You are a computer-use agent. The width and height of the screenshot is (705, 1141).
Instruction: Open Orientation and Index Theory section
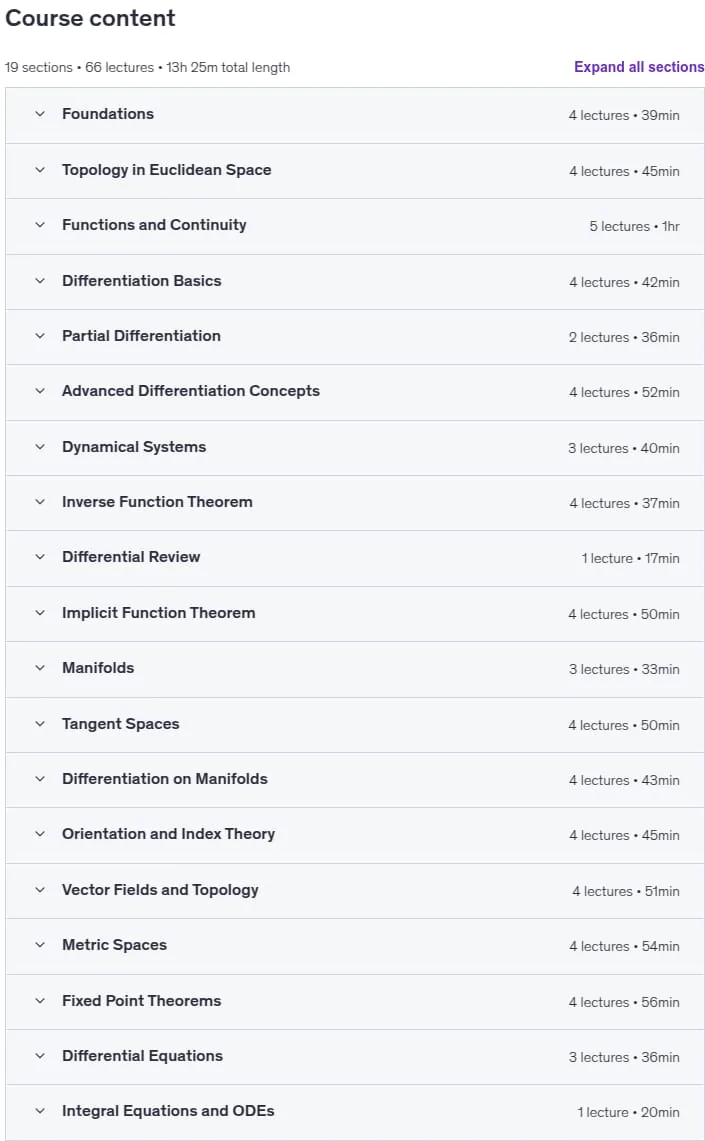point(355,835)
